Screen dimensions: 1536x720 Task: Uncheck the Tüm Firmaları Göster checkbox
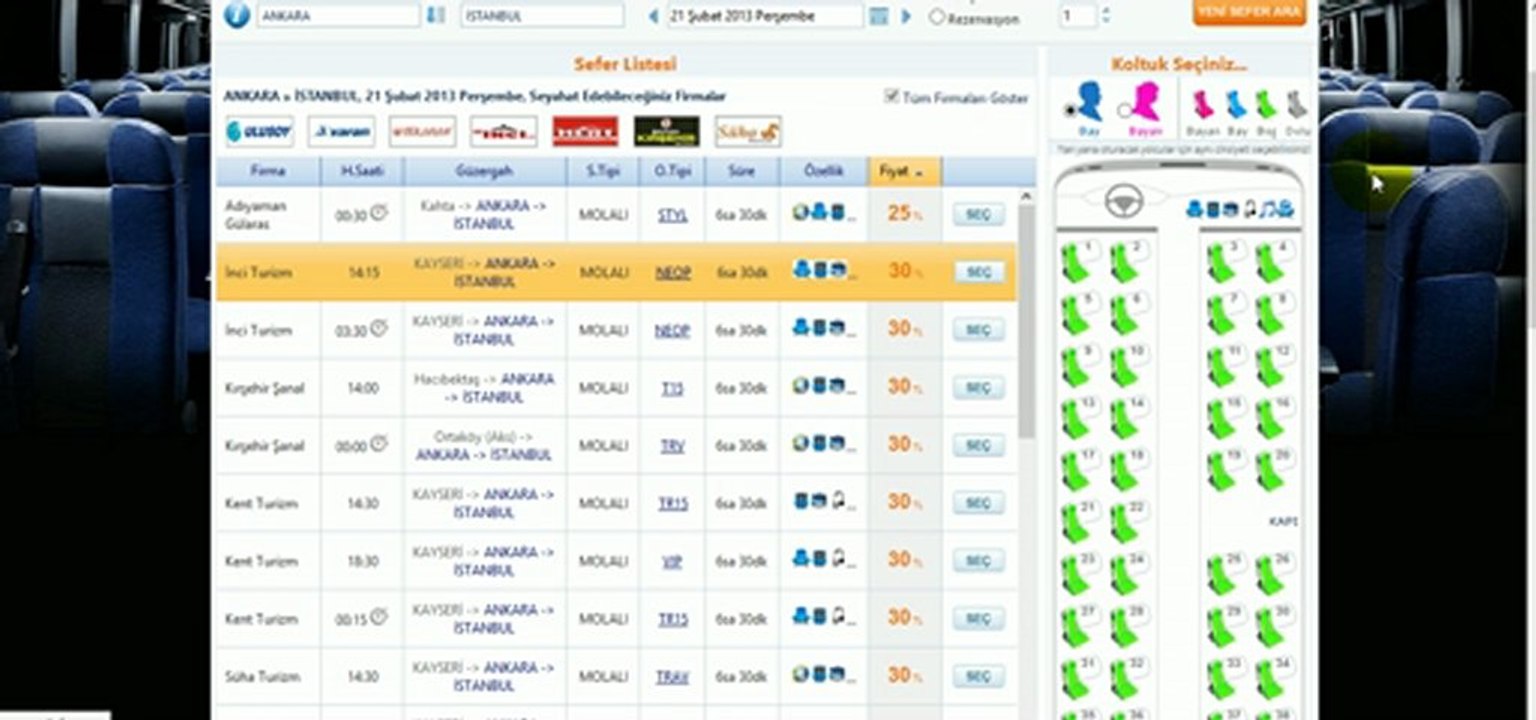[x=891, y=97]
